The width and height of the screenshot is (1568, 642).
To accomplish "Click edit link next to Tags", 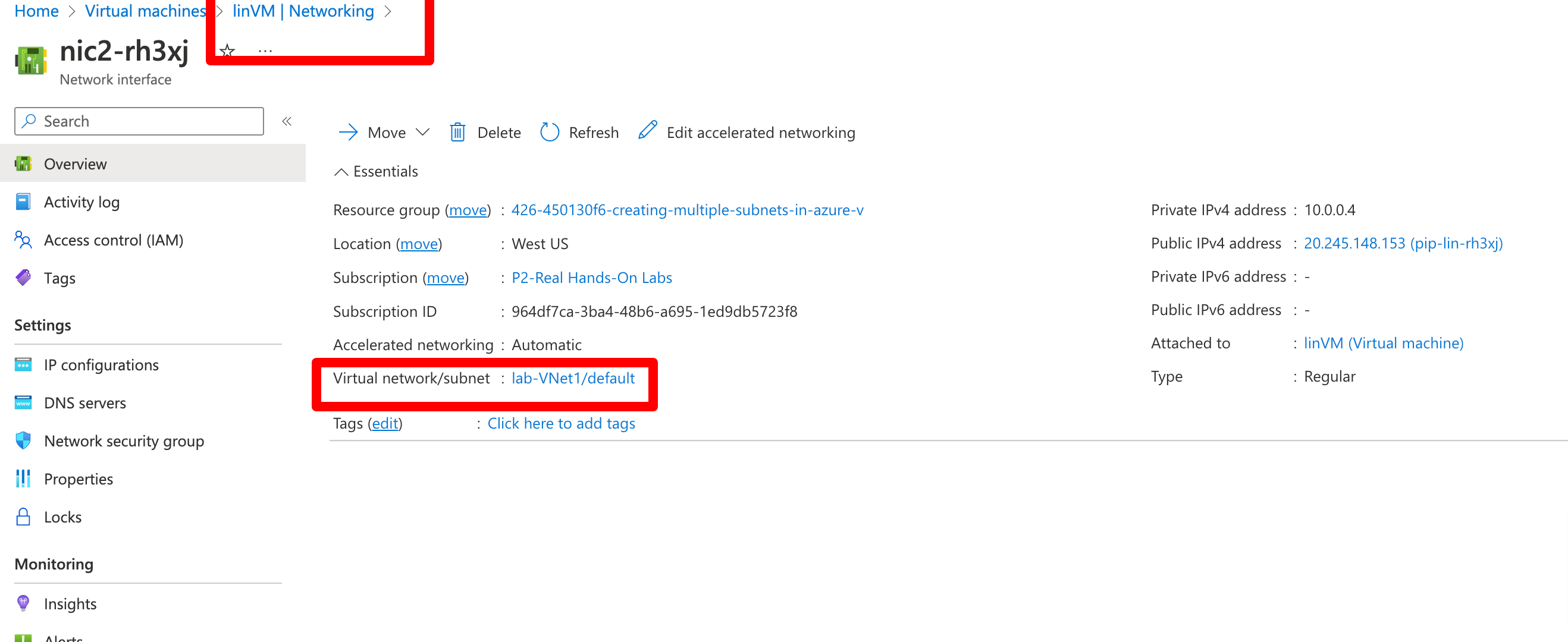I will [x=385, y=423].
